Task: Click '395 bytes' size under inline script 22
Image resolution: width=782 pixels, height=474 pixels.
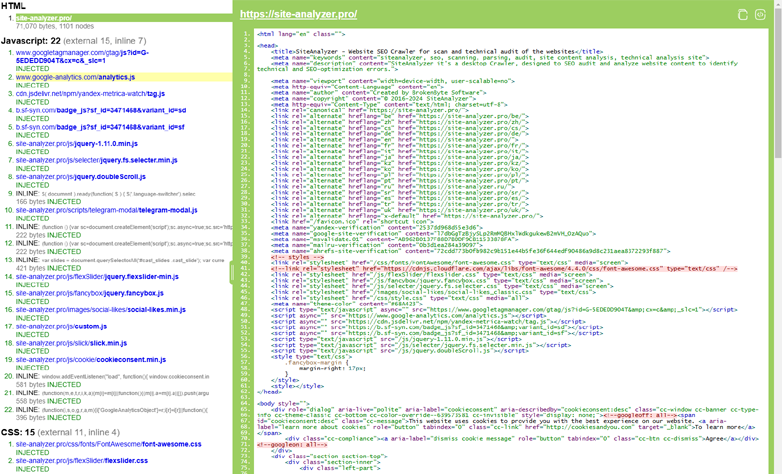Action: 30,418
